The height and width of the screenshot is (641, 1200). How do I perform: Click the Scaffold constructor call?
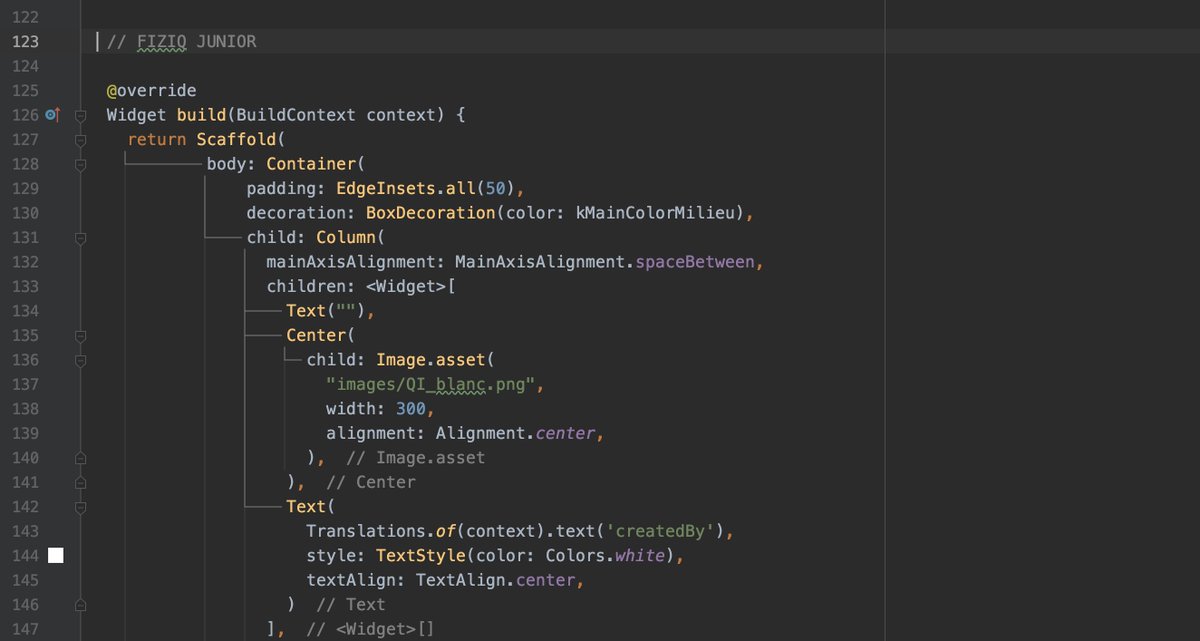236,140
